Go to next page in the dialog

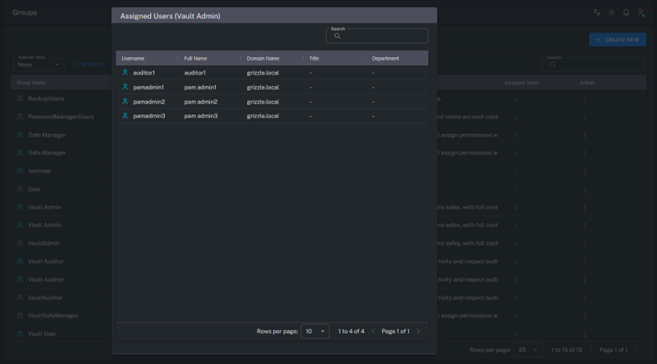pyautogui.click(x=418, y=331)
